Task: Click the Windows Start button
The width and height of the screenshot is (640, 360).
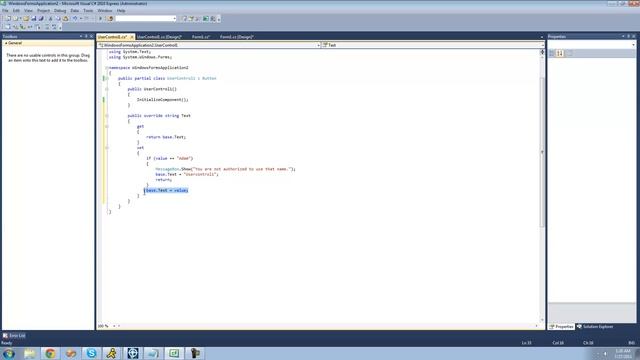Action: [9, 353]
